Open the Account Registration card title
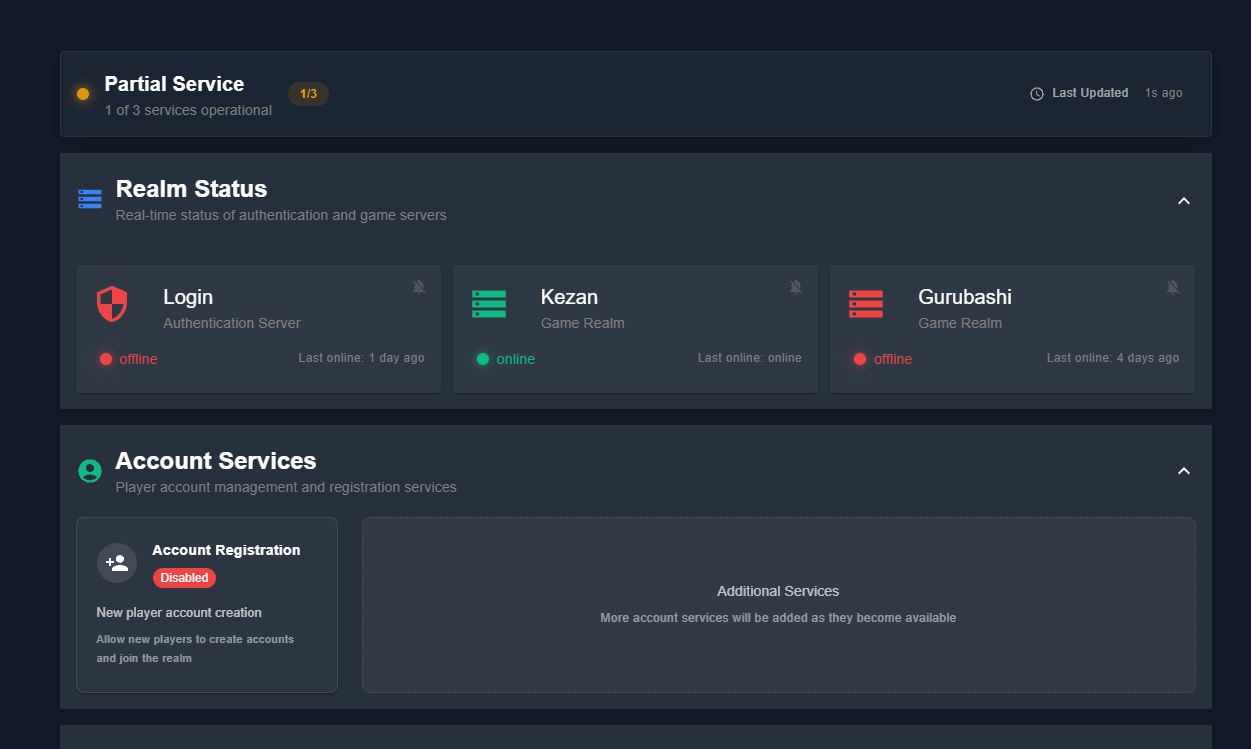 click(226, 550)
